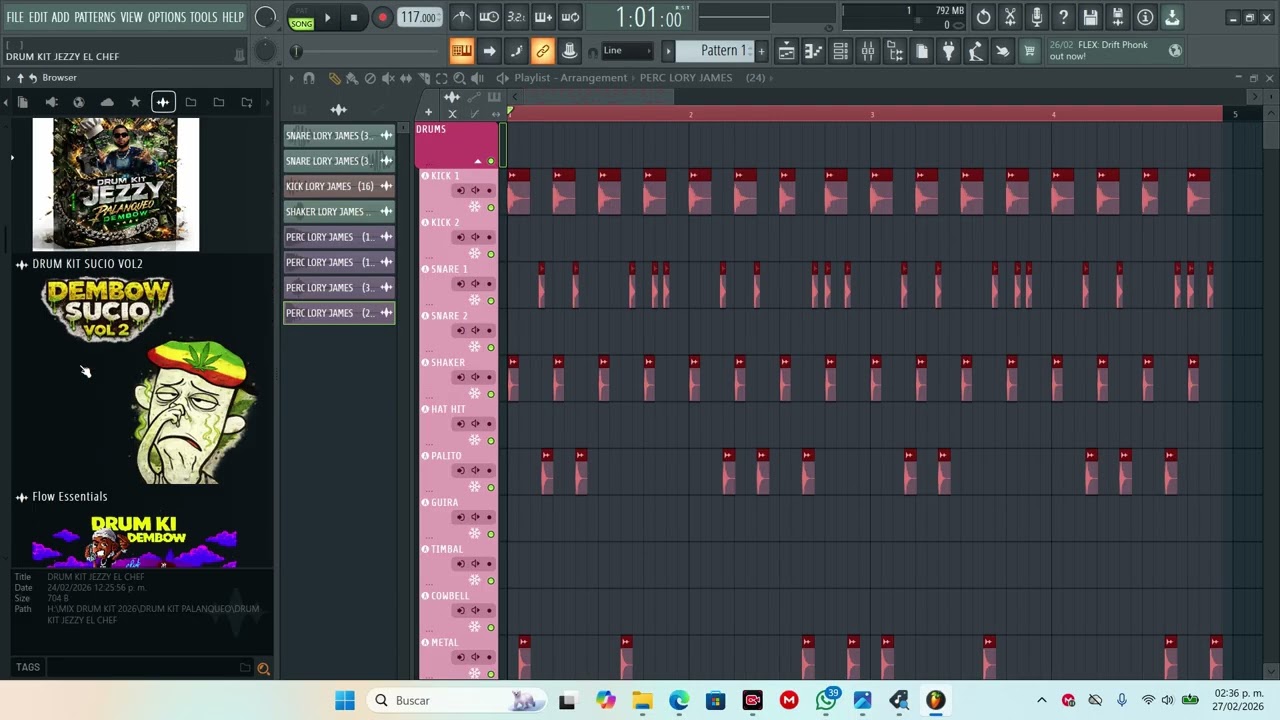The width and height of the screenshot is (1280, 720).
Task: Collapse the DRUMS group triangle
Action: pos(478,161)
